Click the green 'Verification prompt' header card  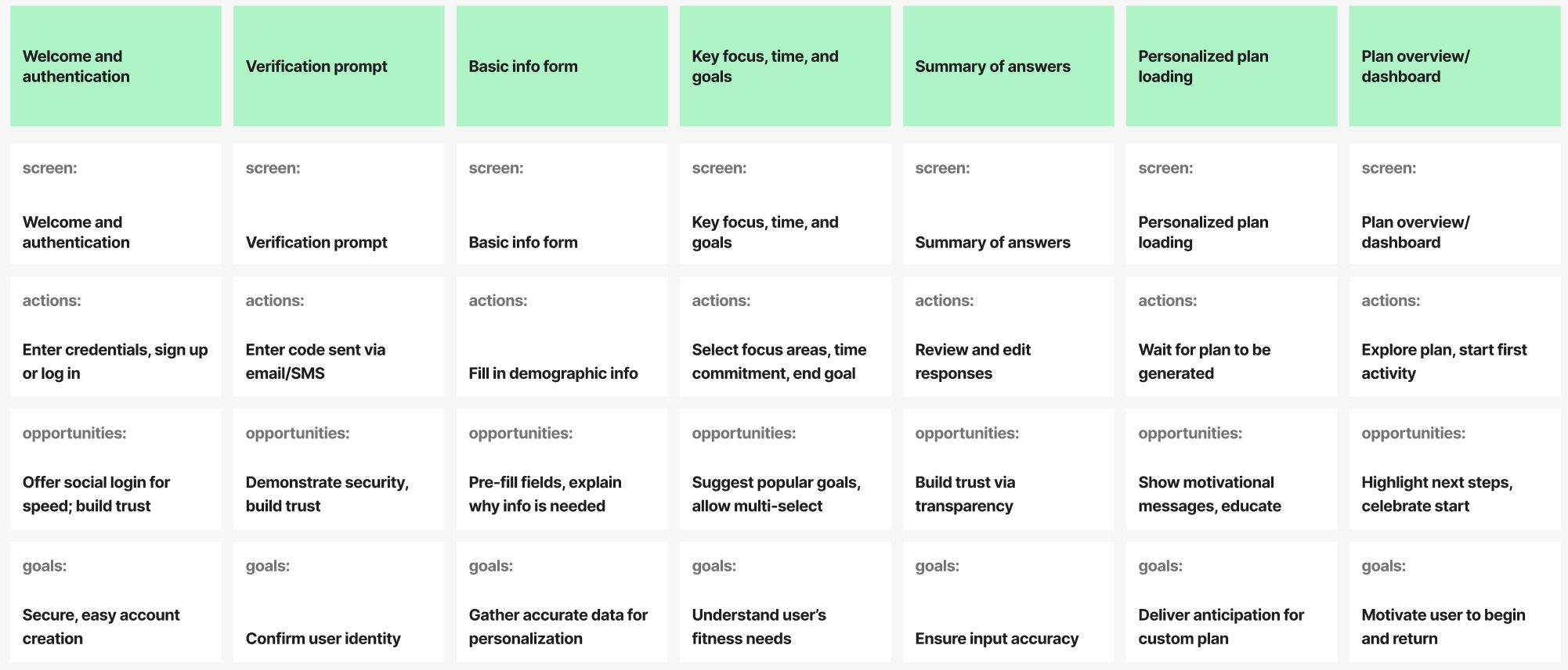[338, 67]
